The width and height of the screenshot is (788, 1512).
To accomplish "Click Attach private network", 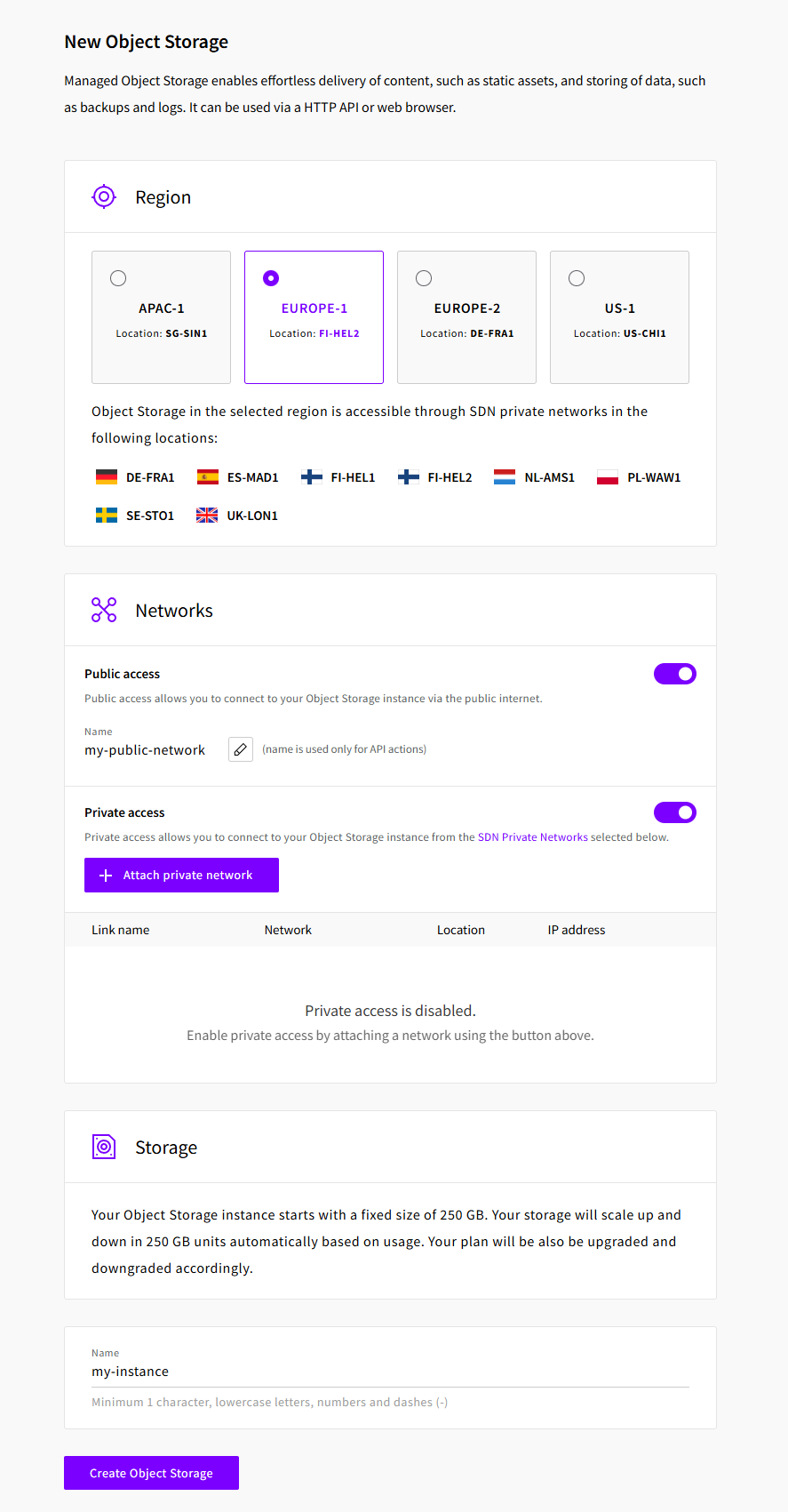I will [181, 875].
